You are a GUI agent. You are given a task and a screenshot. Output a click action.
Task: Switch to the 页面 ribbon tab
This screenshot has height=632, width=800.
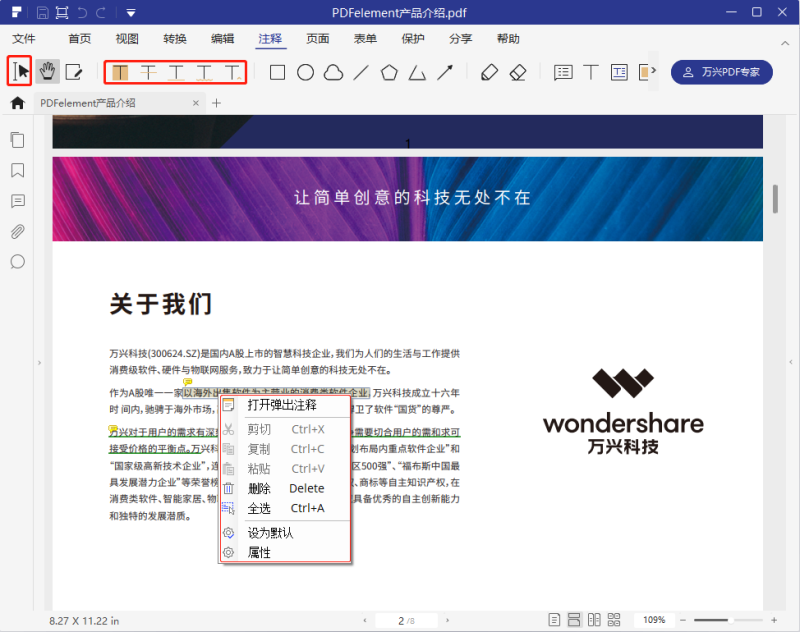[317, 39]
